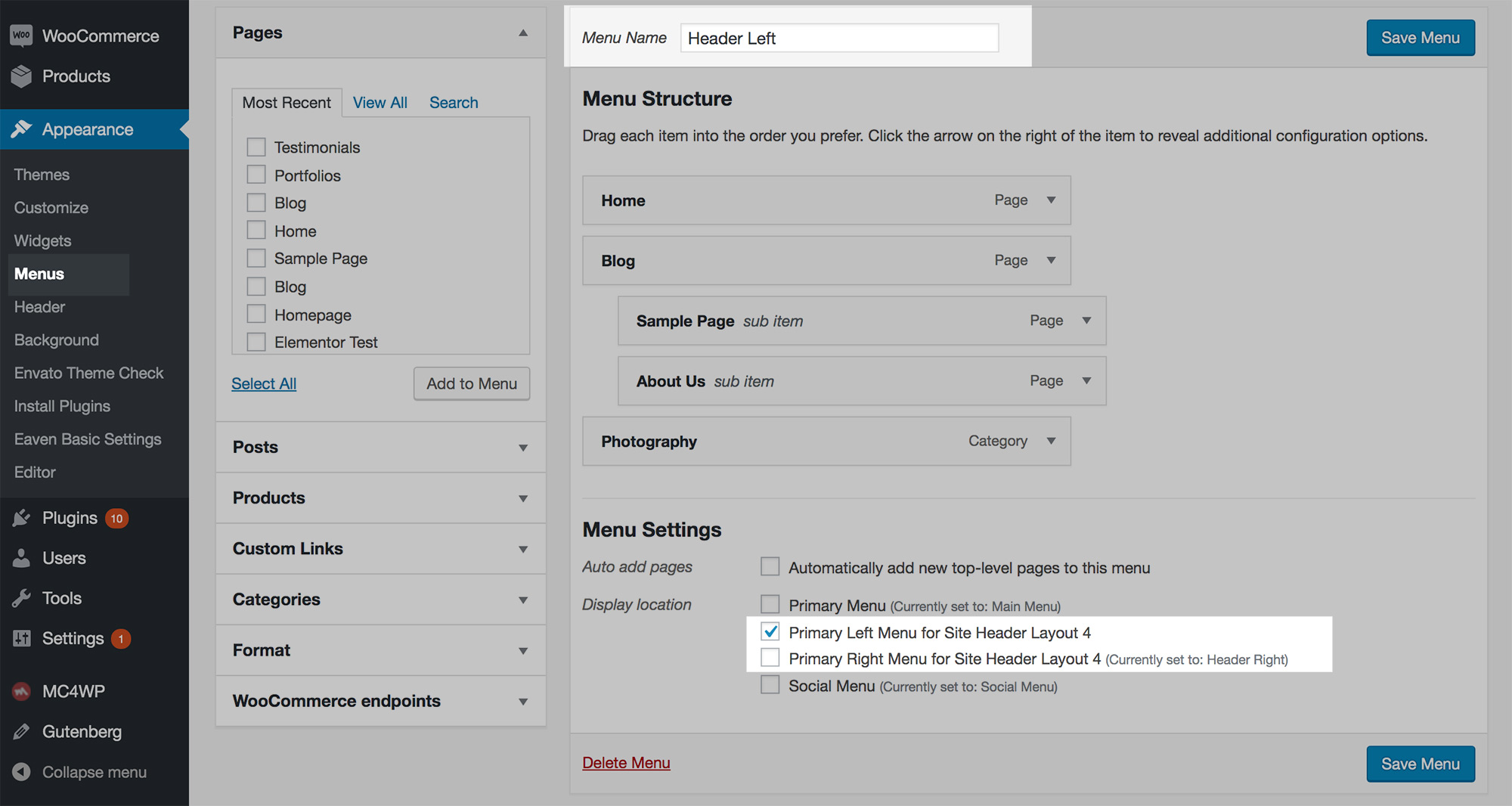Select the Appearance paintbrush icon
Image resolution: width=1512 pixels, height=806 pixels.
tap(23, 129)
